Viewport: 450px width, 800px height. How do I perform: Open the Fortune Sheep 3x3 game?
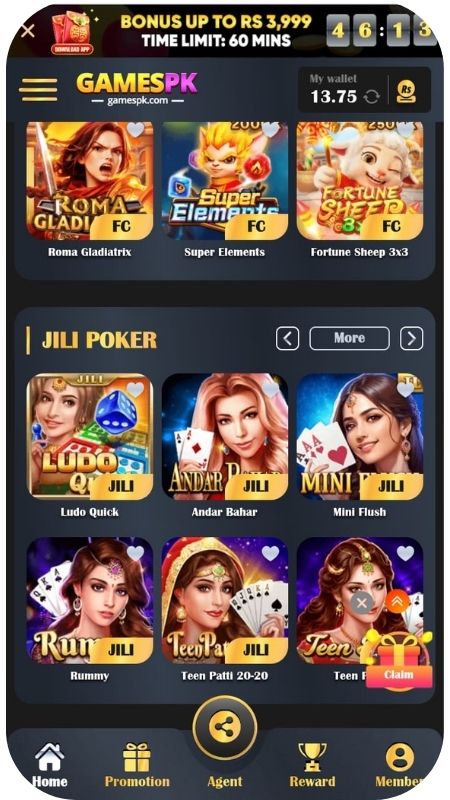click(360, 181)
